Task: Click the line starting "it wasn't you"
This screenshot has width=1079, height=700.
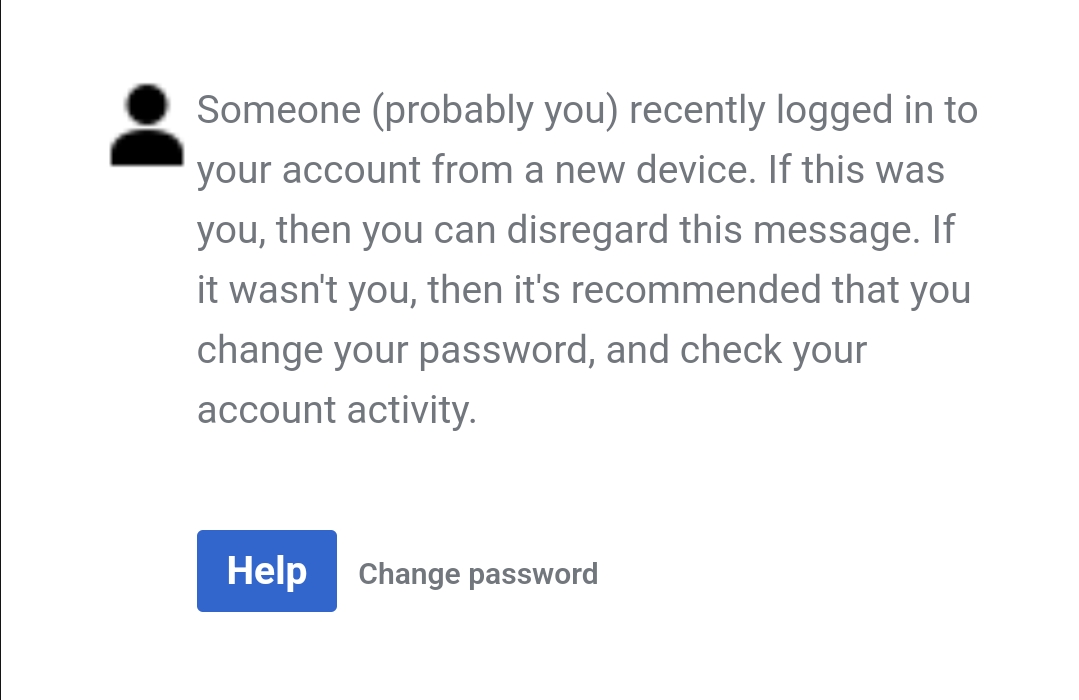Action: pos(583,290)
